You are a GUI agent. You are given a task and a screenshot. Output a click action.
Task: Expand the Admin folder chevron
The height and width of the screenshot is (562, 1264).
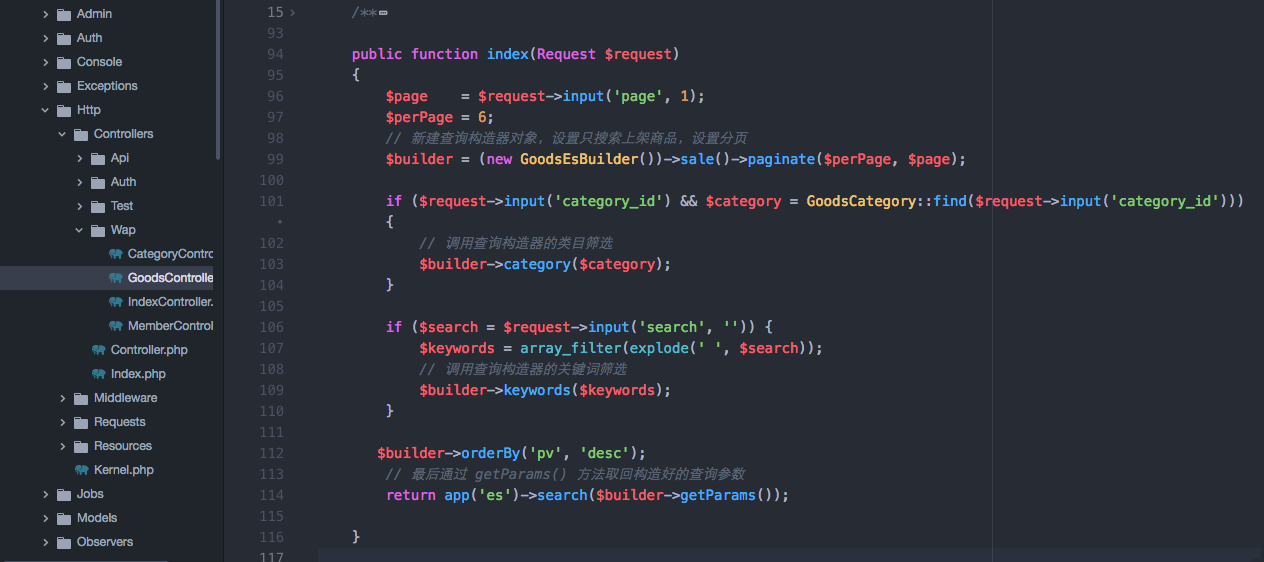pos(45,14)
